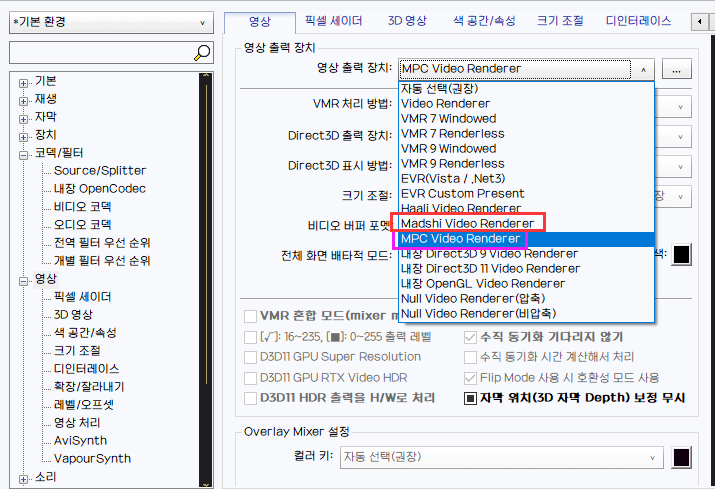The height and width of the screenshot is (489, 715).
Task: Select VMR 9 Renderless option
Action: [x=527, y=164]
